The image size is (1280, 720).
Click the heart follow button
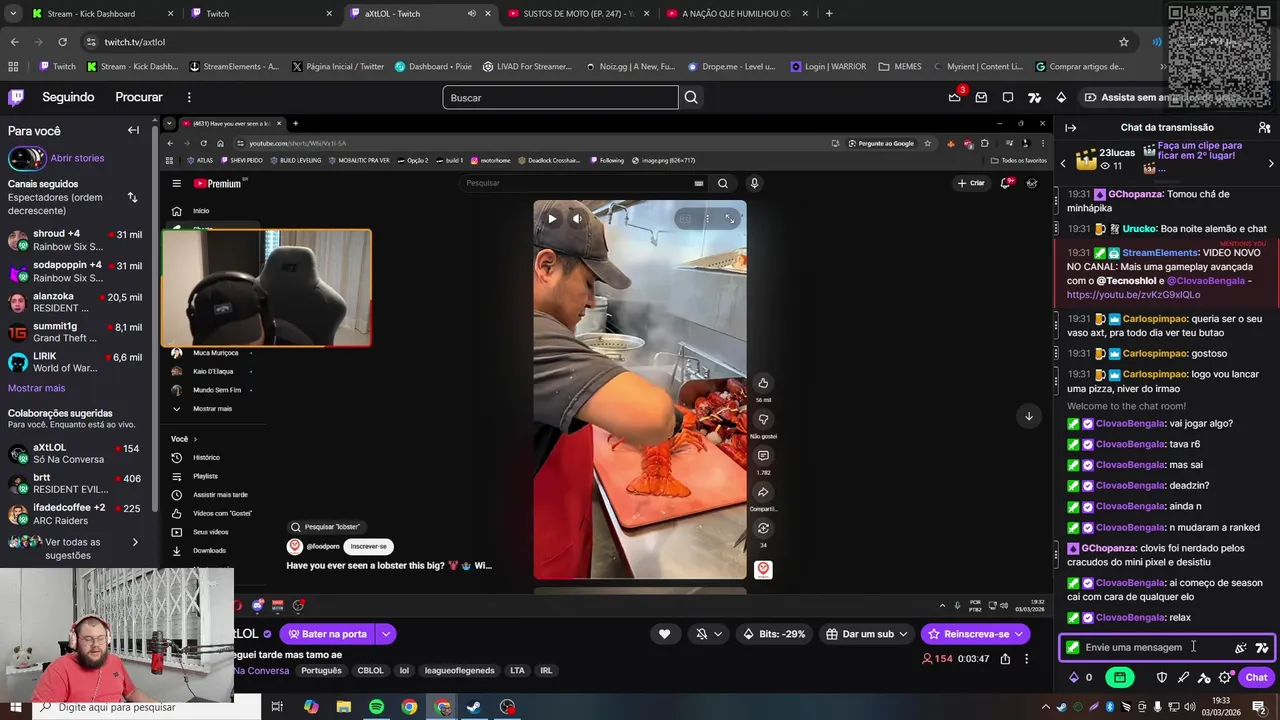click(664, 634)
